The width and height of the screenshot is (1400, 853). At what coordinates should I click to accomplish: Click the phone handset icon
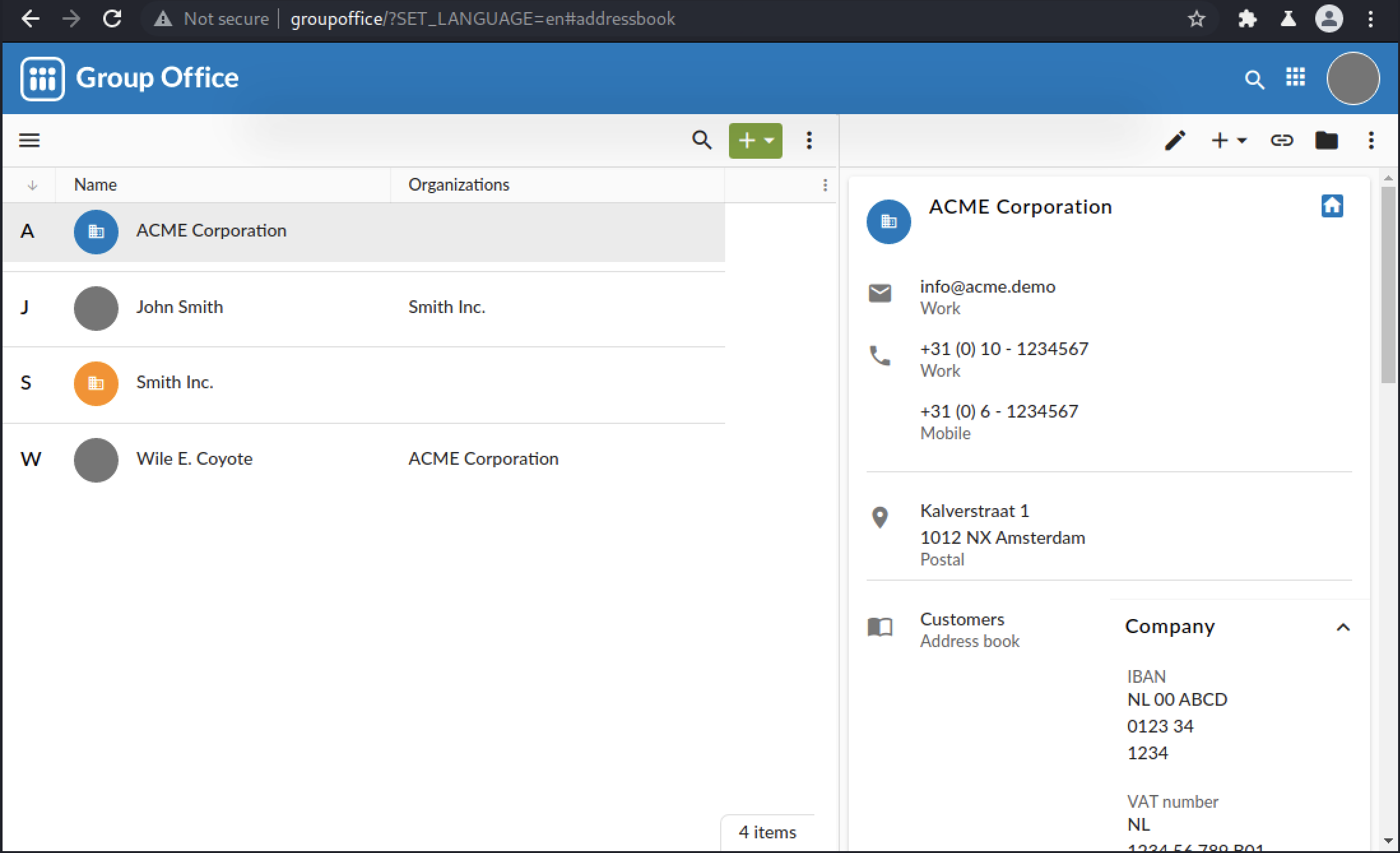coord(880,356)
